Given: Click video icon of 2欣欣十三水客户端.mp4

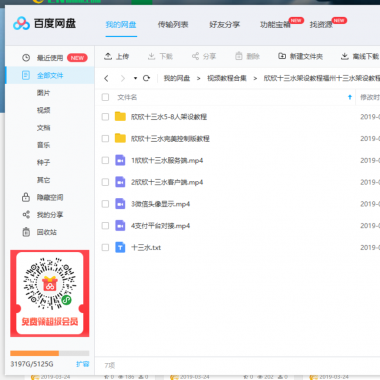Looking at the screenshot, I should [x=120, y=182].
